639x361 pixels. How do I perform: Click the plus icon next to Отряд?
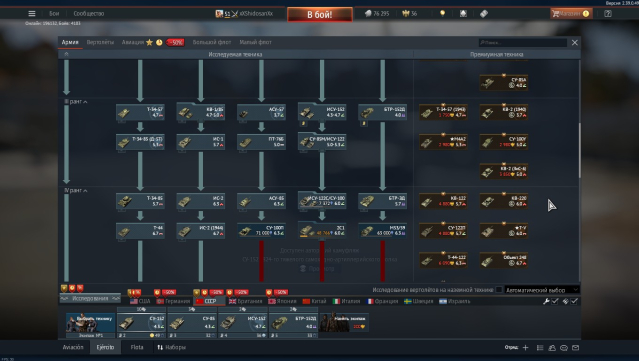(x=525, y=348)
